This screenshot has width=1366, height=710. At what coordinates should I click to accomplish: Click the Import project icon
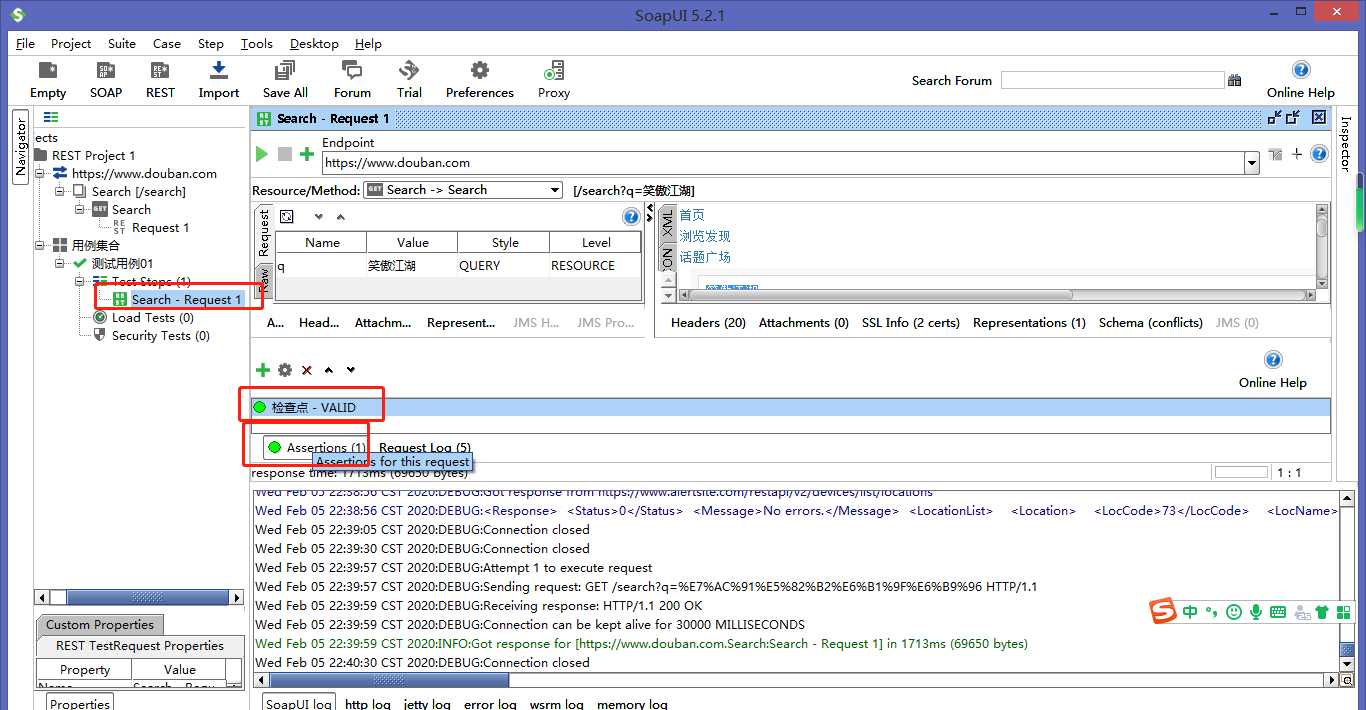pyautogui.click(x=218, y=71)
